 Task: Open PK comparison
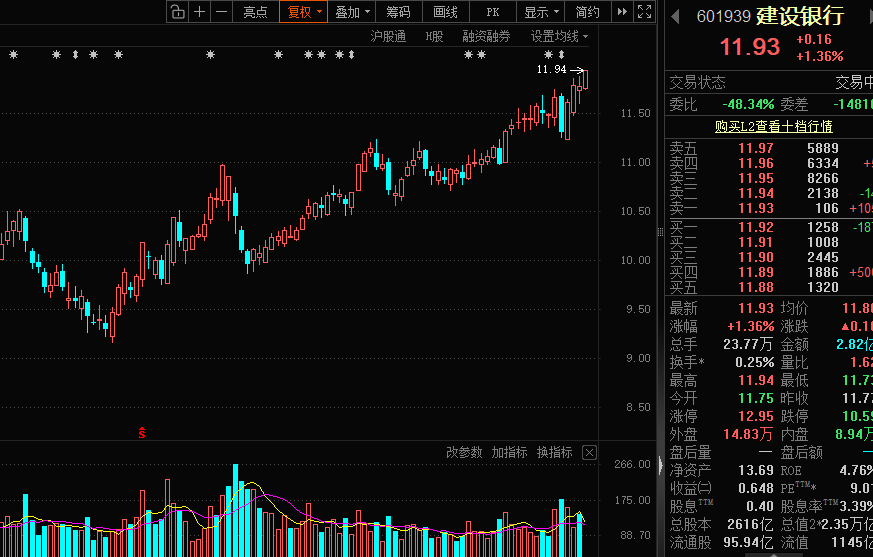pyautogui.click(x=493, y=12)
